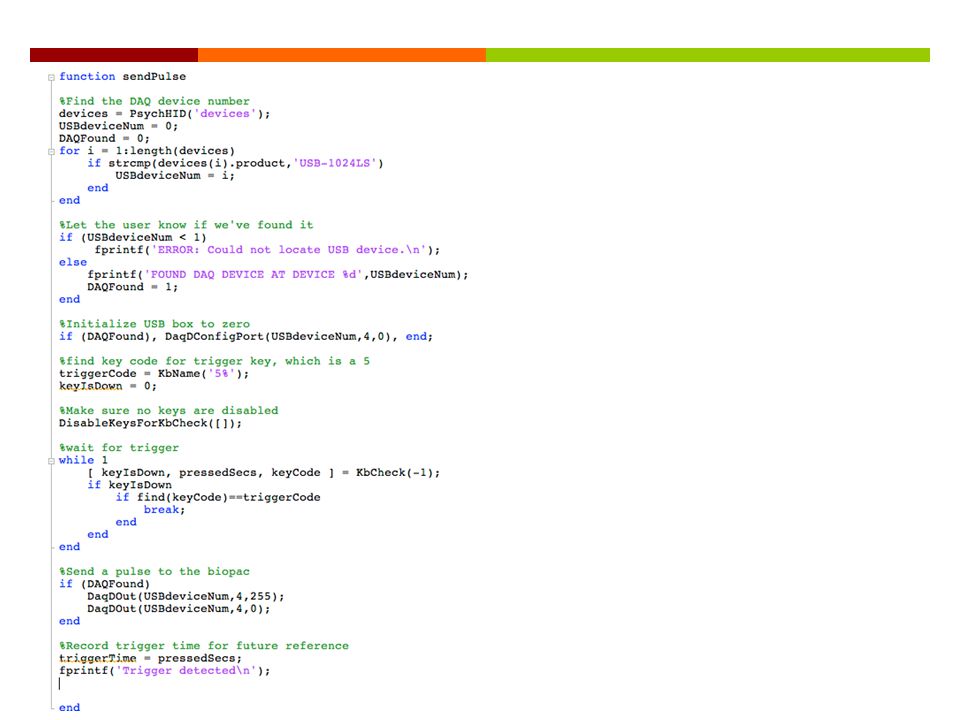Click the underlined 'triggerTime = pressedSecs;' line
Image resolution: width=960 pixels, height=720 pixels.
(150, 658)
